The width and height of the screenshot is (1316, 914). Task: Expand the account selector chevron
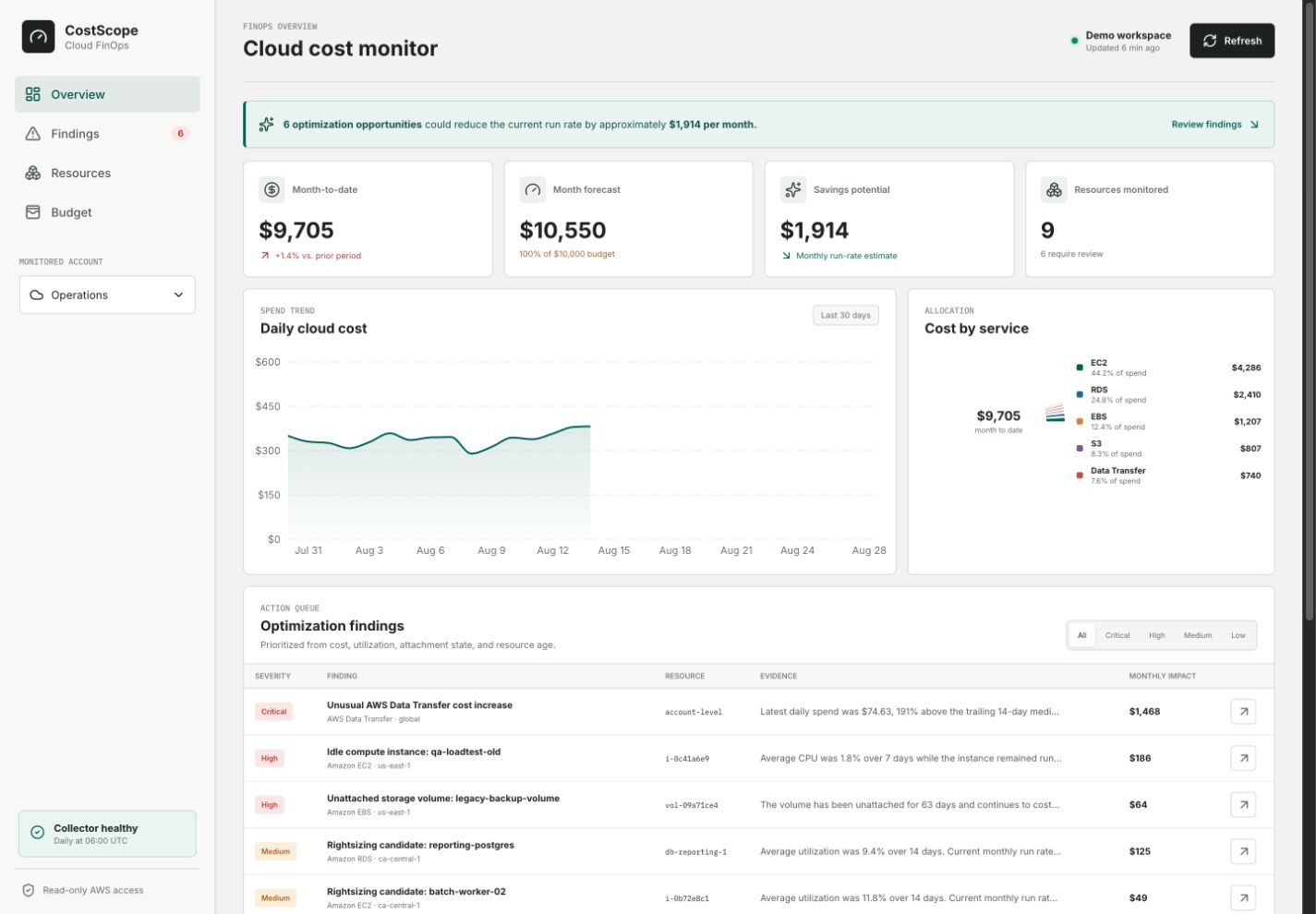point(178,295)
